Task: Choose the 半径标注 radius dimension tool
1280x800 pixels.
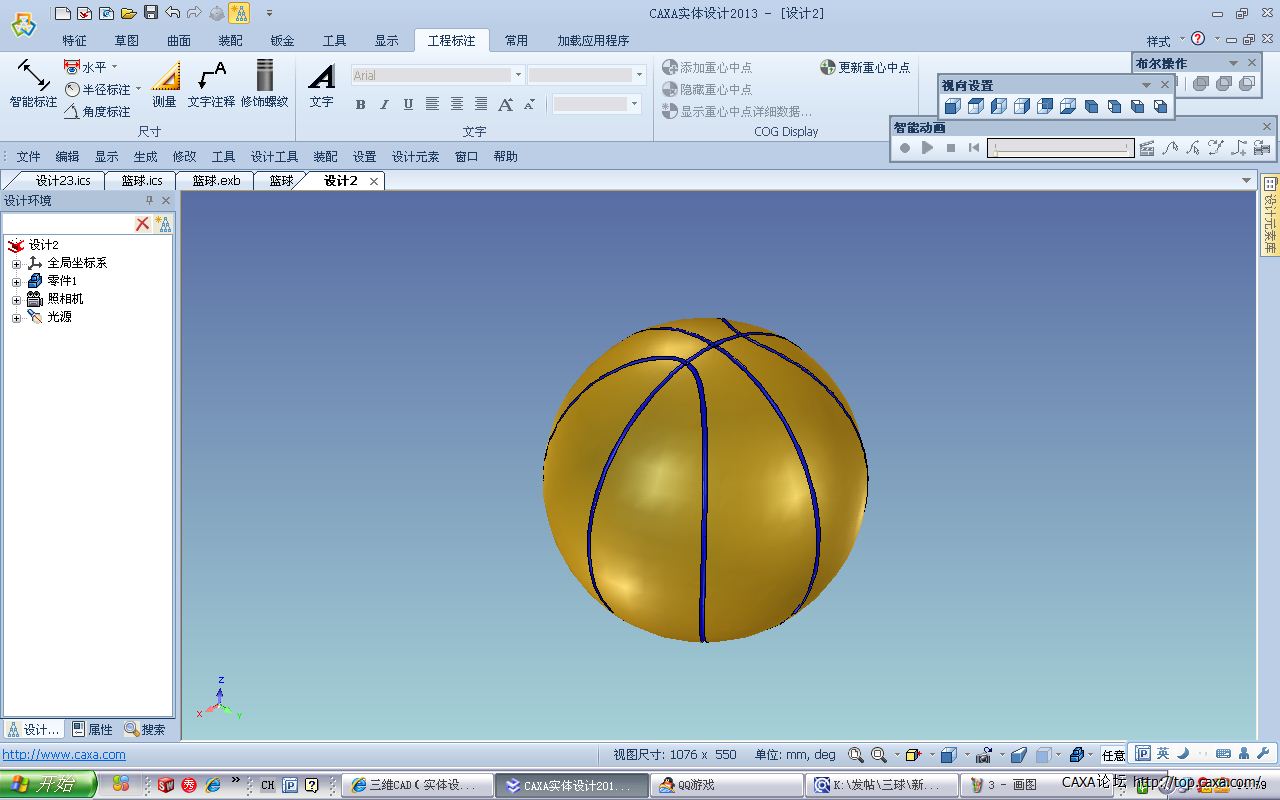Action: click(98, 90)
